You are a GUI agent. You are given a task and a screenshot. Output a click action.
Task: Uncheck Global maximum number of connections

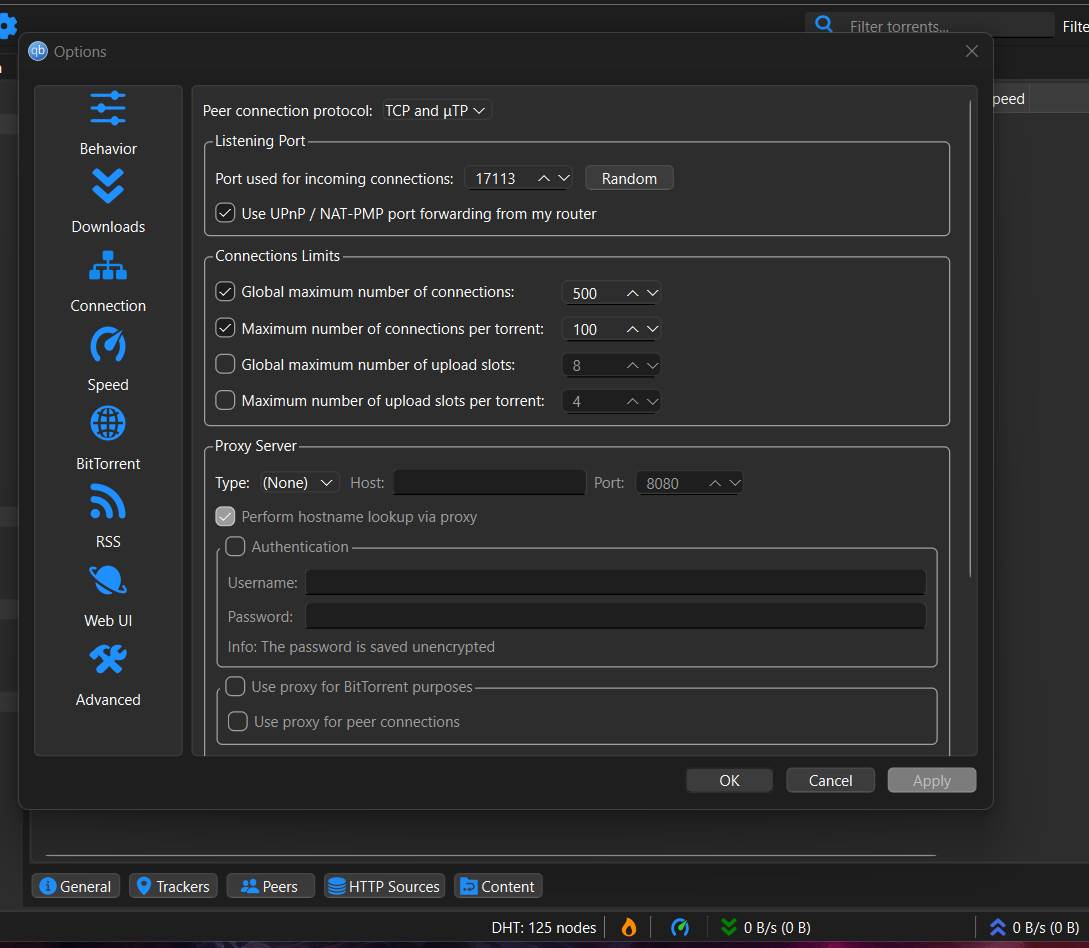click(x=225, y=292)
